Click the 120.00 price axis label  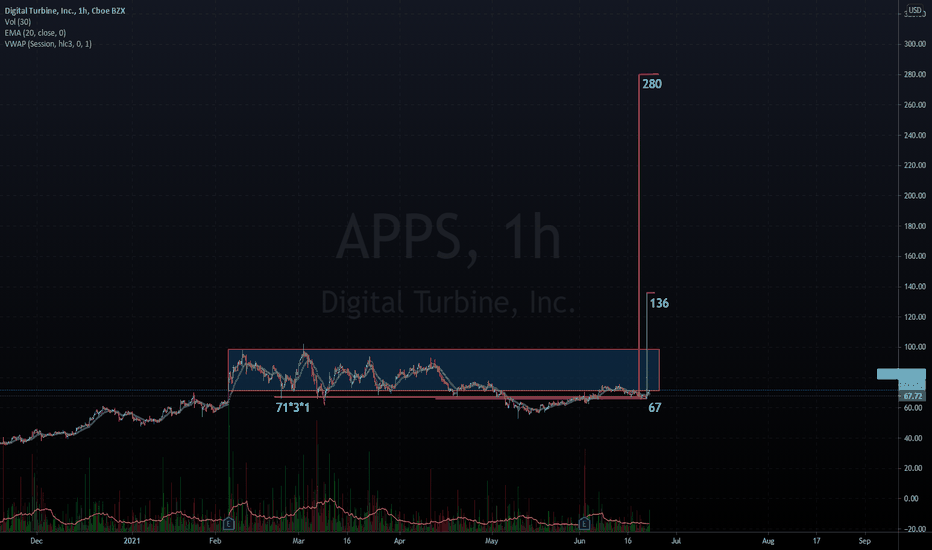pyautogui.click(x=915, y=317)
